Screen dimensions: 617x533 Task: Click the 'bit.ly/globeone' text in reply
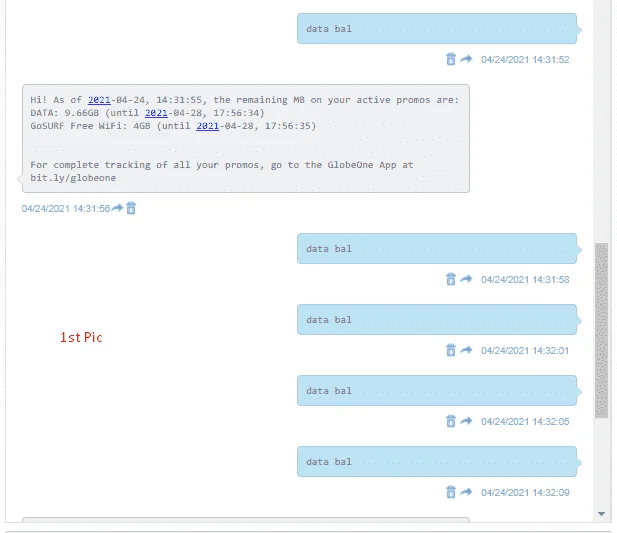73,178
